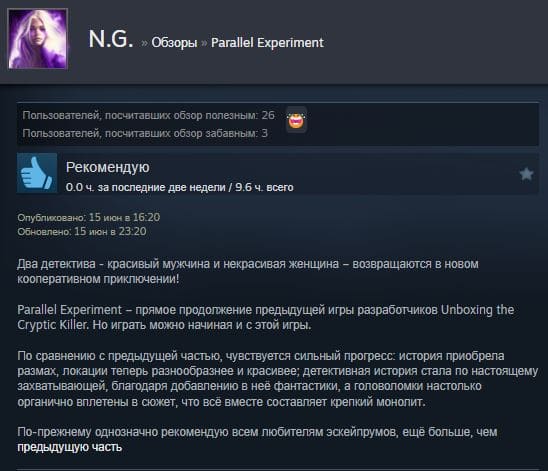The height and width of the screenshot is (471, 548).
Task: Open the предыдущую часть link
Action: 70,447
